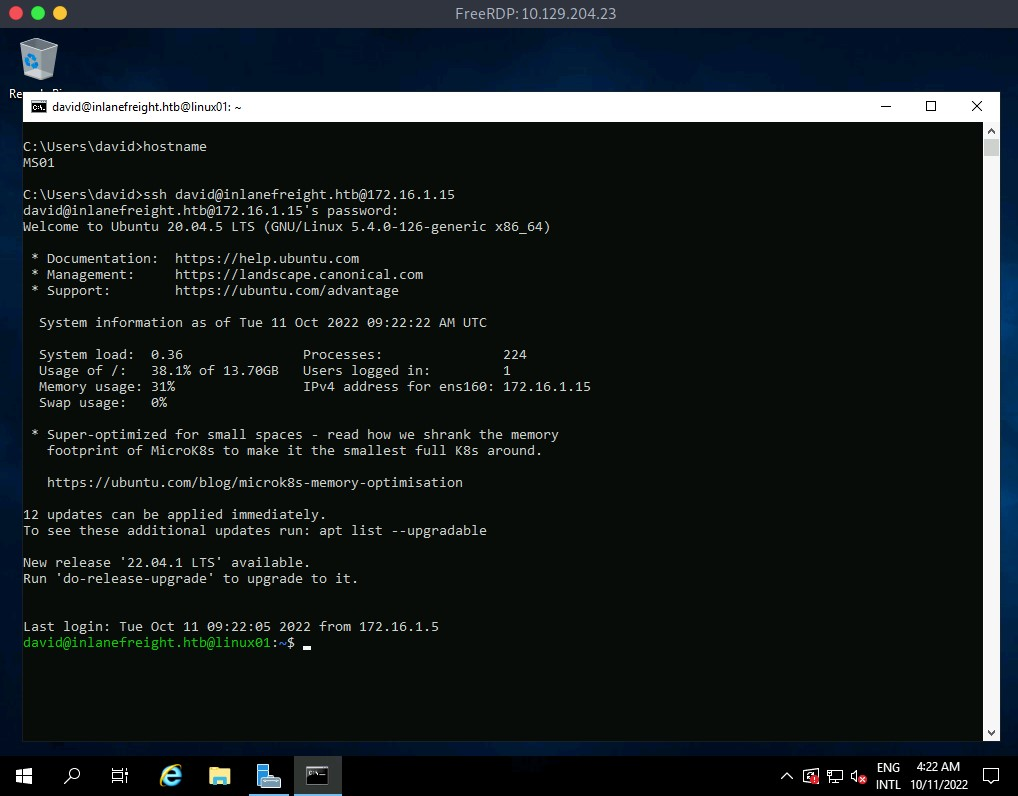
Task: Open Server Manager from the taskbar
Action: (x=268, y=776)
